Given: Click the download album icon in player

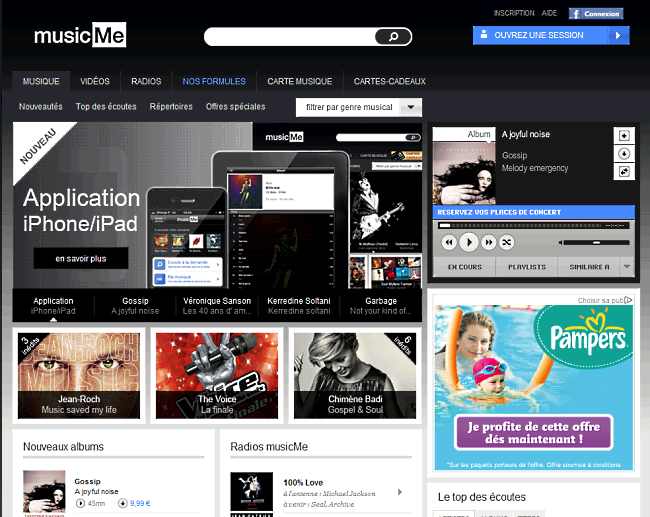Looking at the screenshot, I should 624,154.
